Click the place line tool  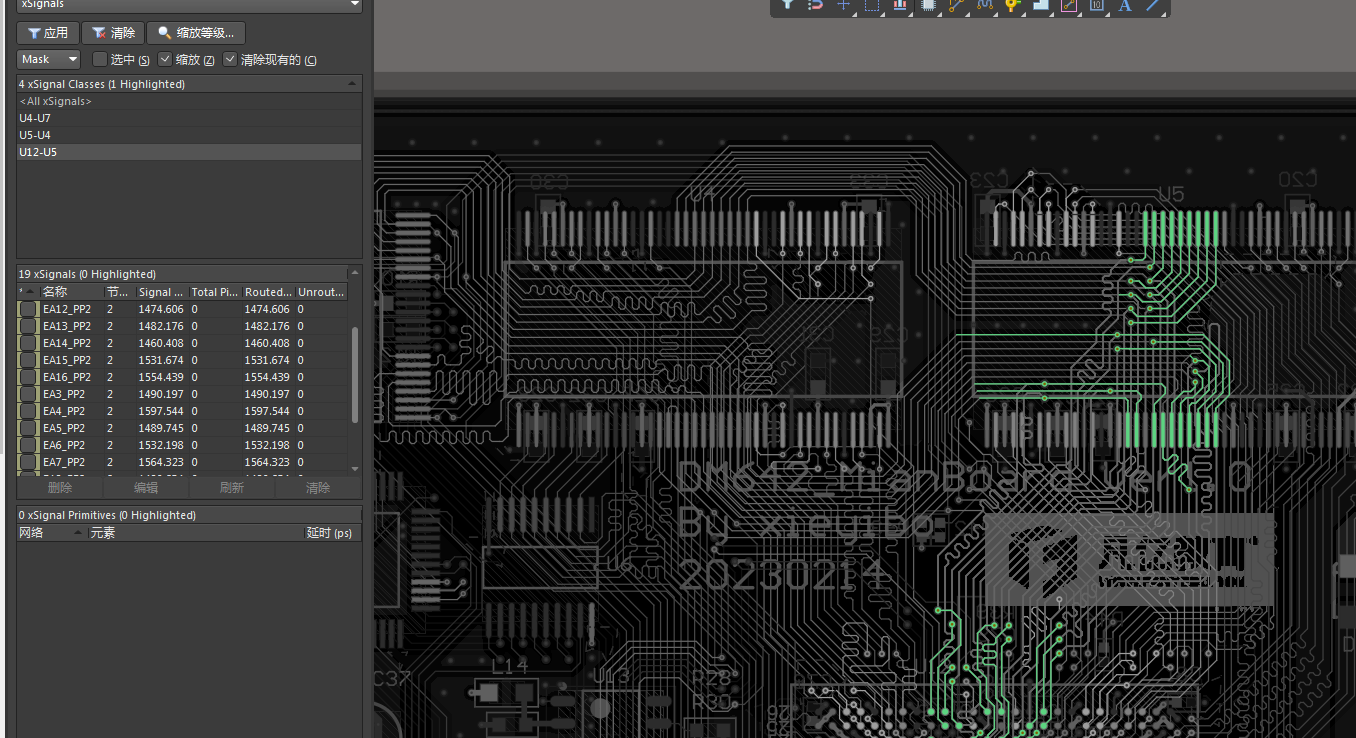tap(1153, 5)
